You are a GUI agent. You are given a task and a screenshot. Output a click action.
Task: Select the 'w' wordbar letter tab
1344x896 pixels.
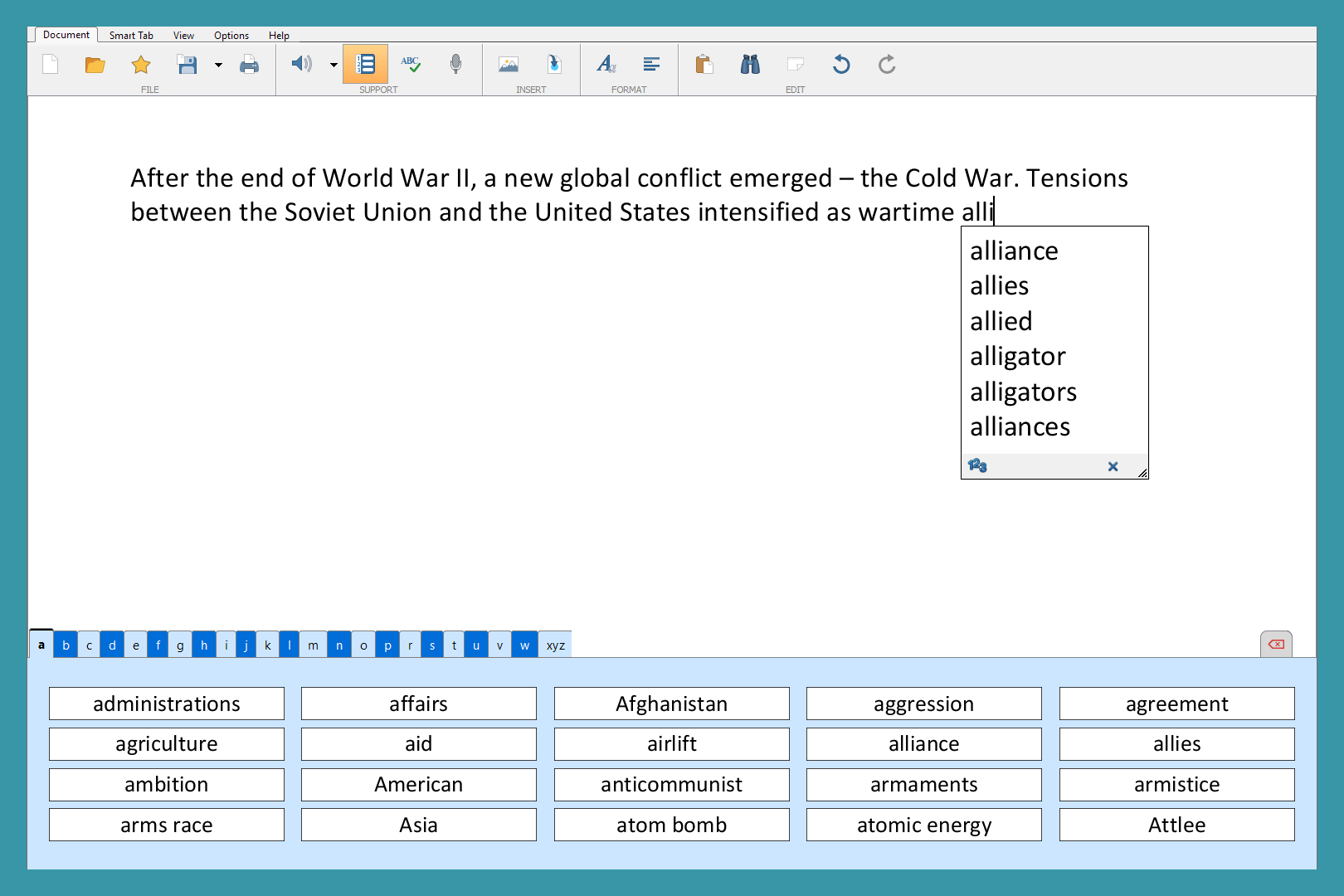click(x=524, y=645)
